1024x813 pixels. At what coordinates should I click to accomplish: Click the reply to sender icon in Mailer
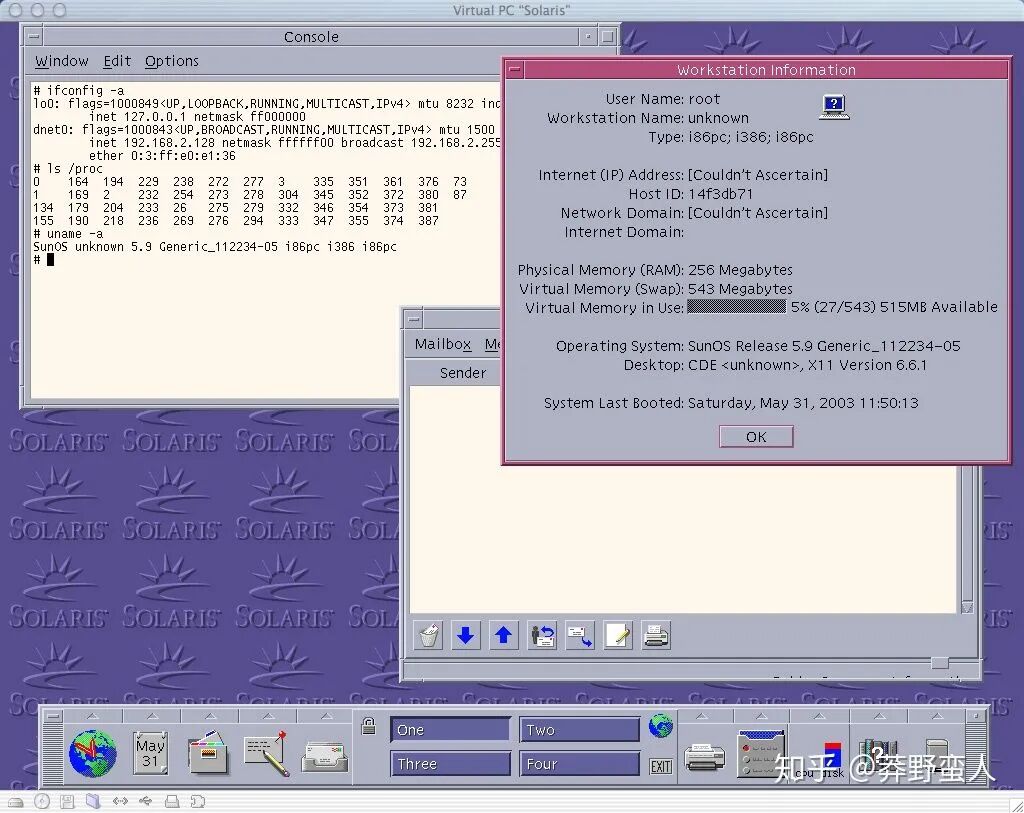pos(541,635)
